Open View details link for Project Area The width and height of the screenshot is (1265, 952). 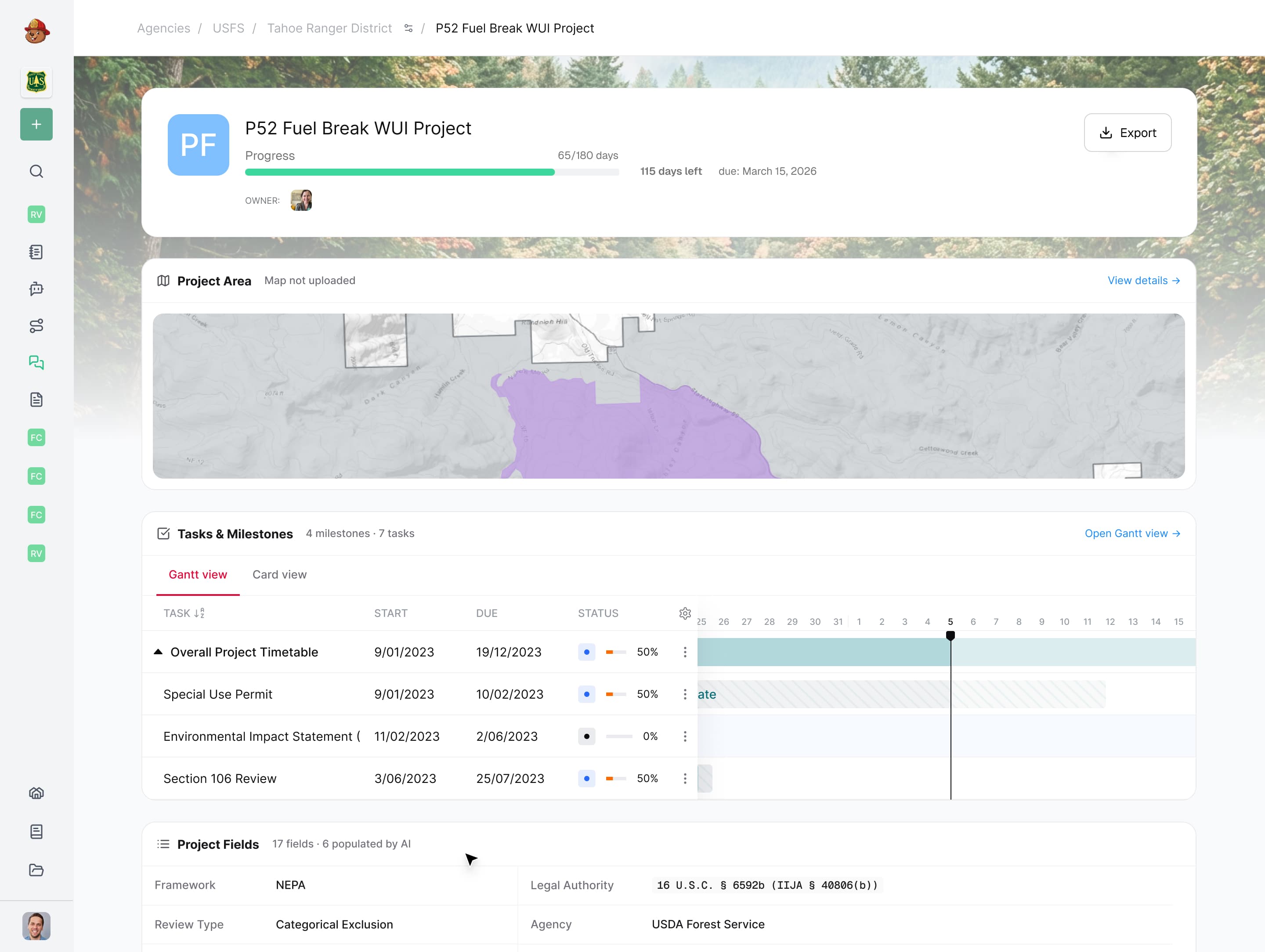[1144, 281]
